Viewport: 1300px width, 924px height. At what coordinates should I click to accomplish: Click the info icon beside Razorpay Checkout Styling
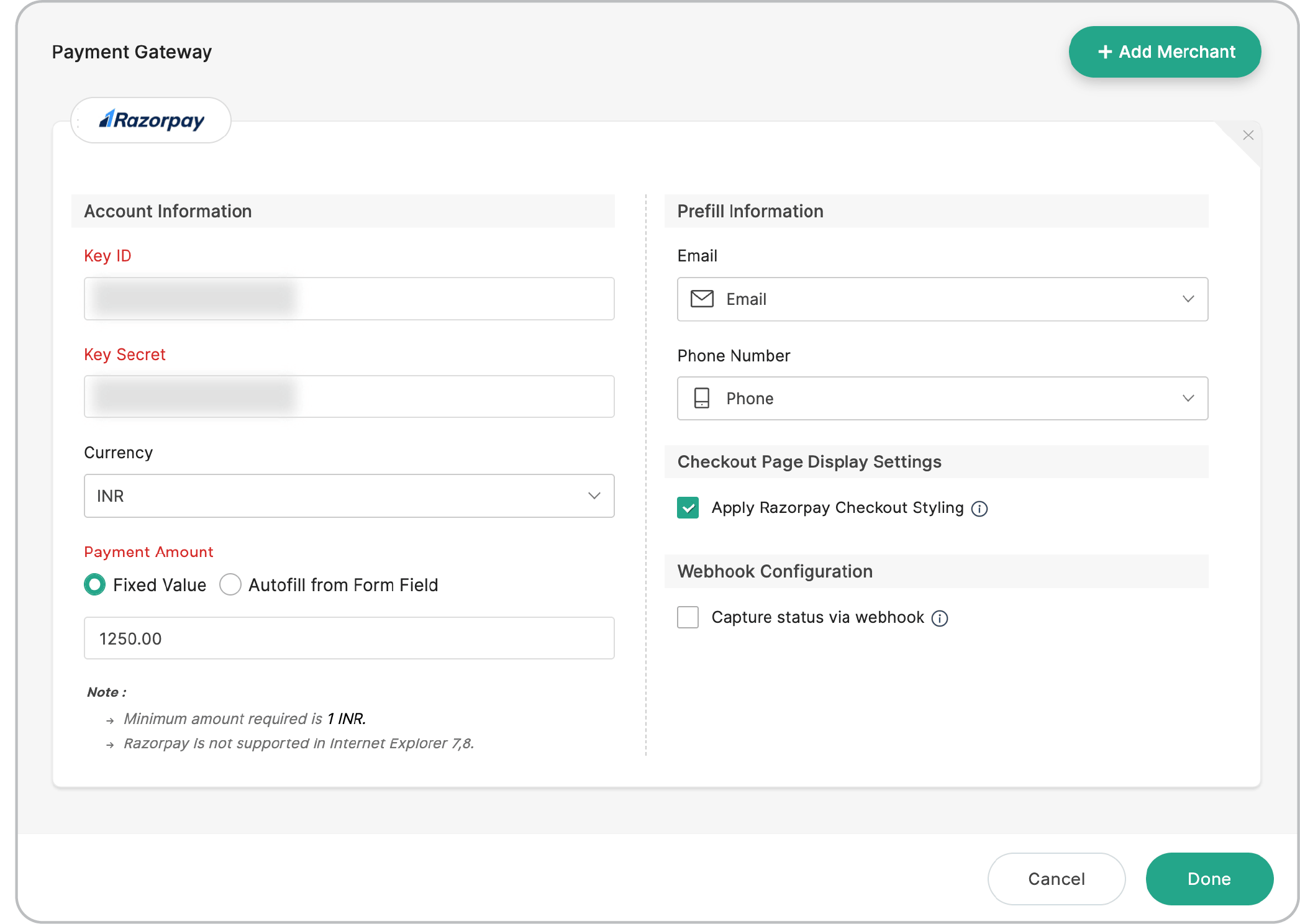coord(980,509)
